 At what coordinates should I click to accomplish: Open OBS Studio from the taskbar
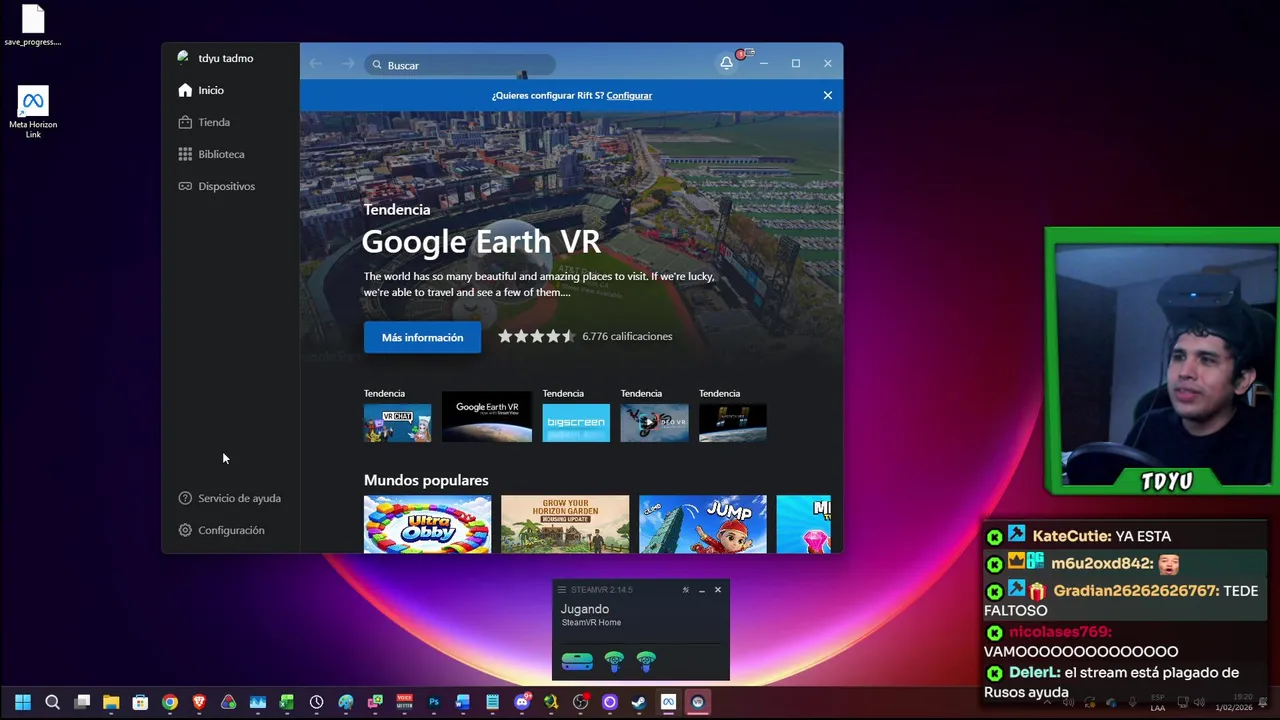580,702
